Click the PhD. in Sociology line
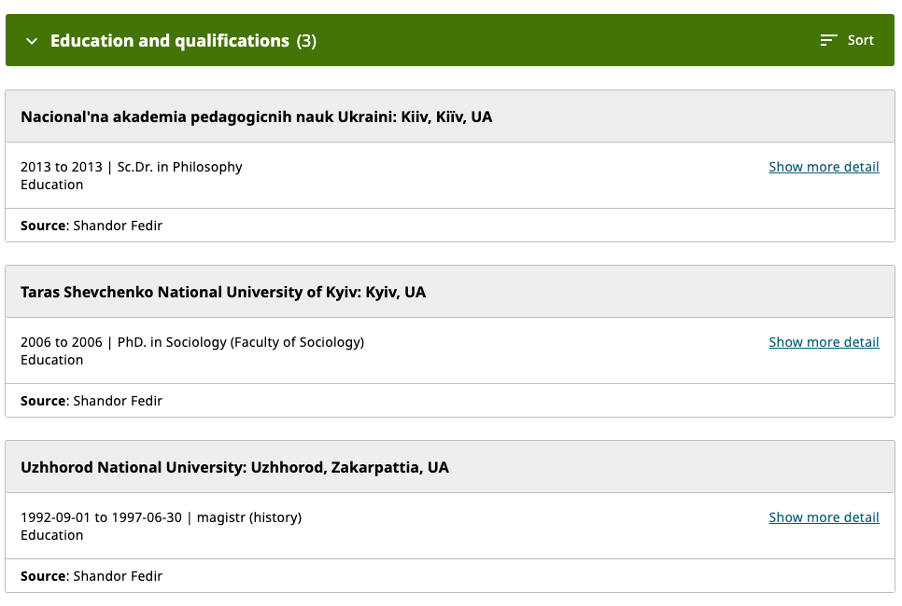 tap(192, 342)
